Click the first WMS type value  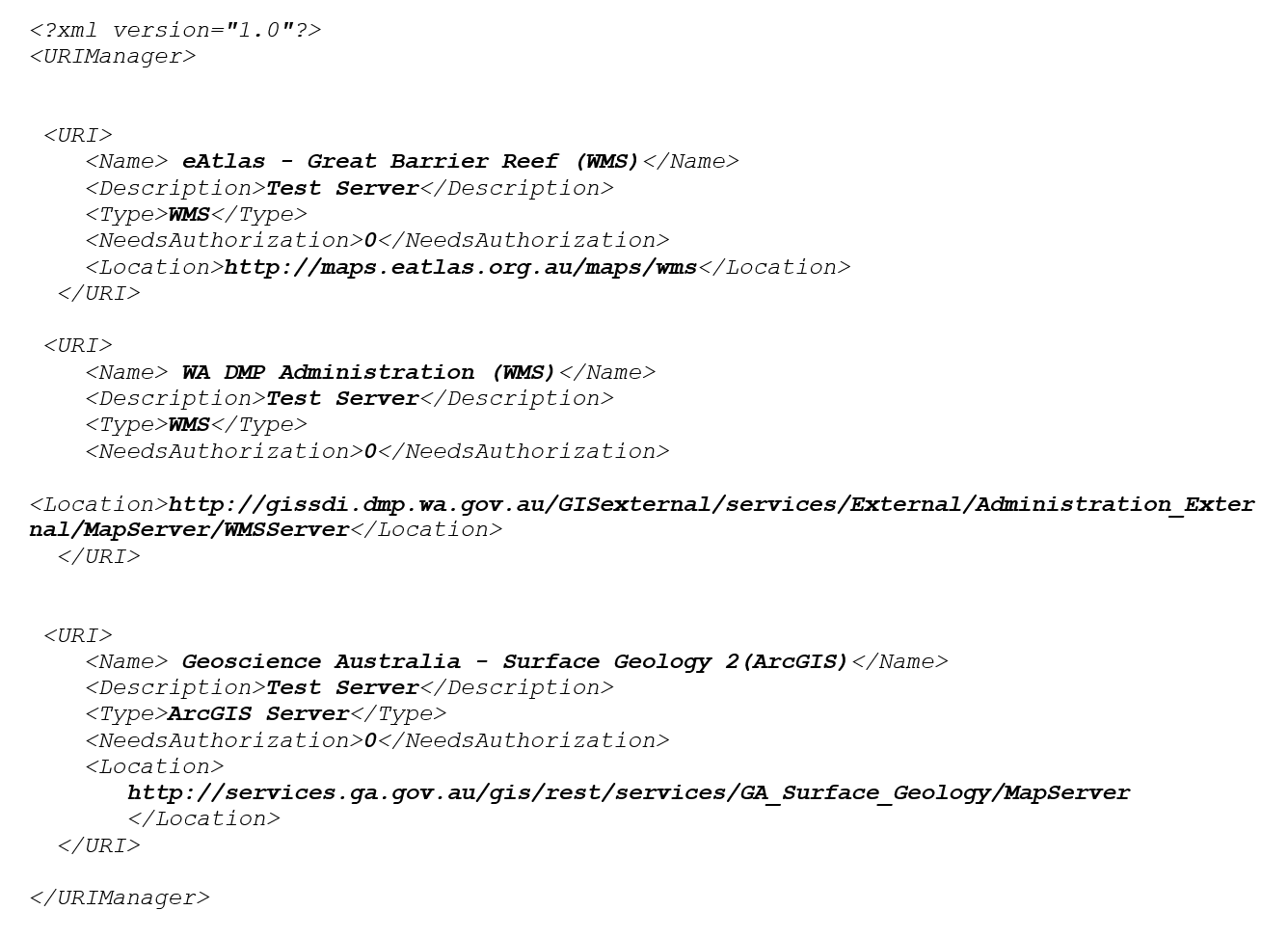[189, 214]
